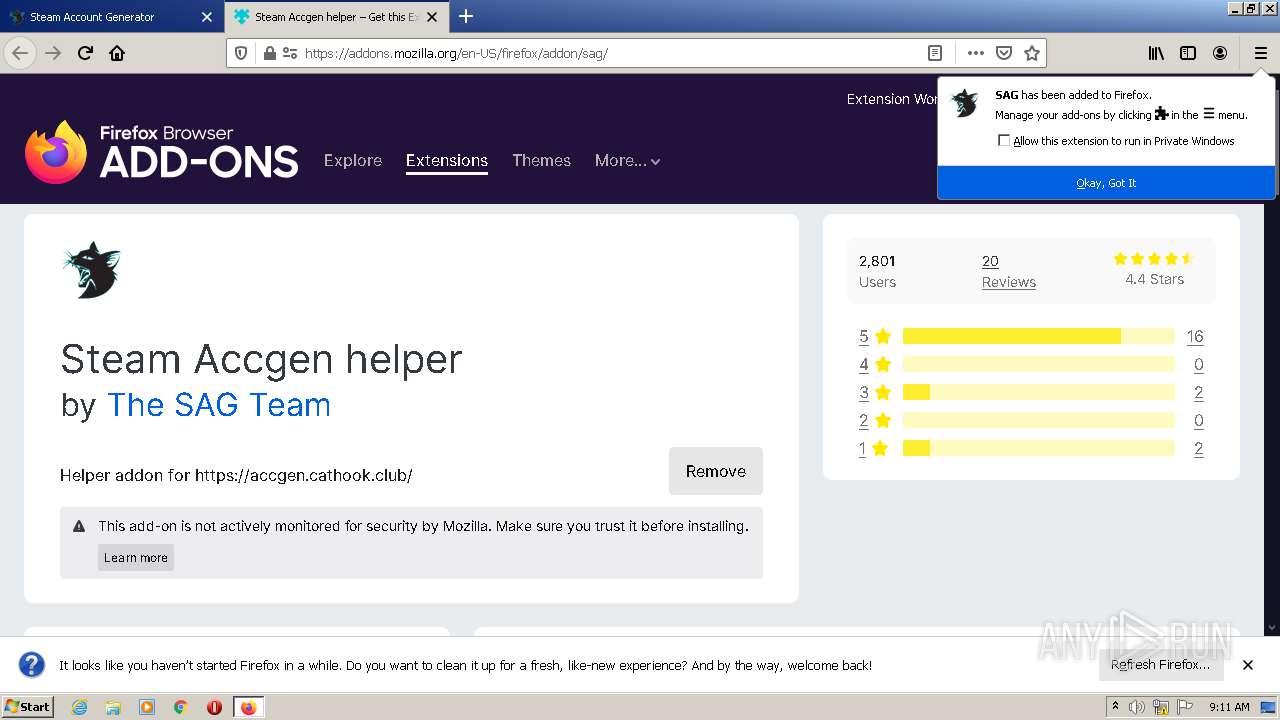Image resolution: width=1280 pixels, height=720 pixels.
Task: Reload the current page
Action: click(85, 53)
